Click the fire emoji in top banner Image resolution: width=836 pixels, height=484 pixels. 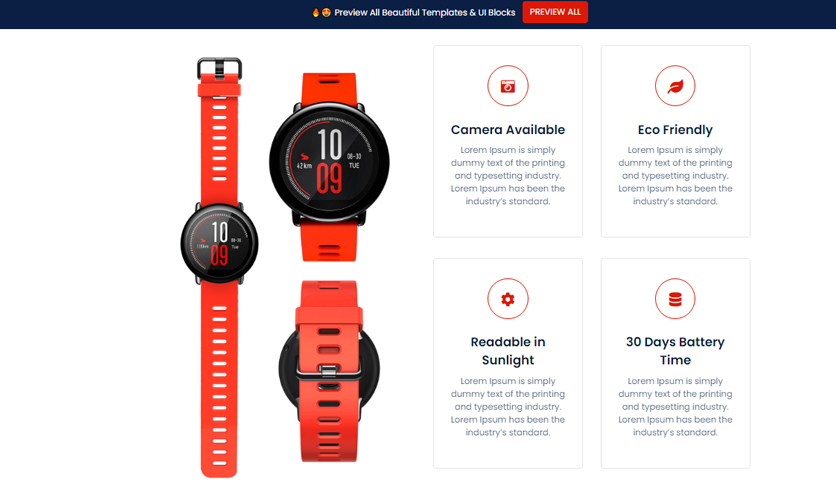(316, 12)
